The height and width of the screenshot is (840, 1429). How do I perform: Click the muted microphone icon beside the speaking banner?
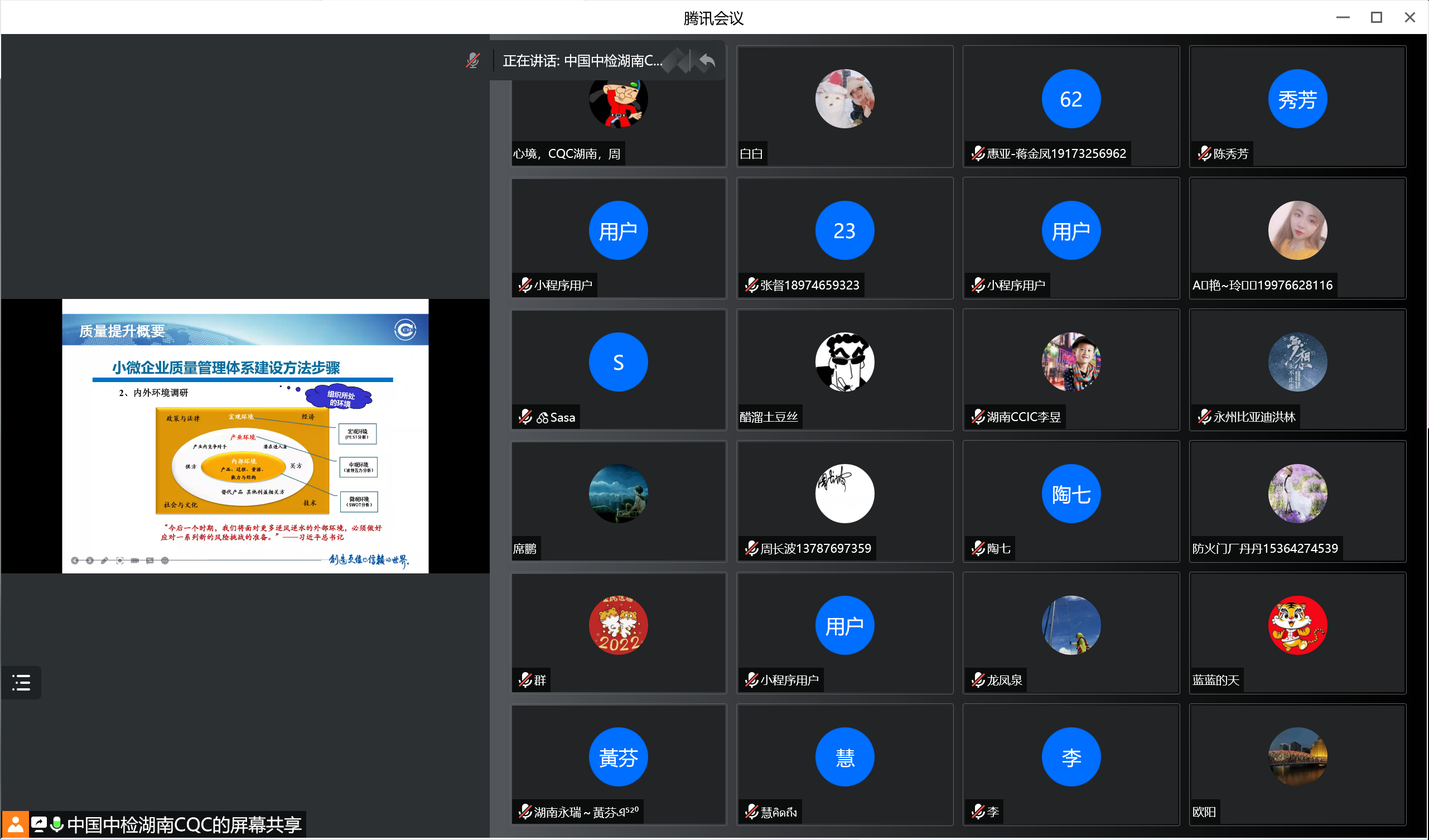tap(473, 60)
